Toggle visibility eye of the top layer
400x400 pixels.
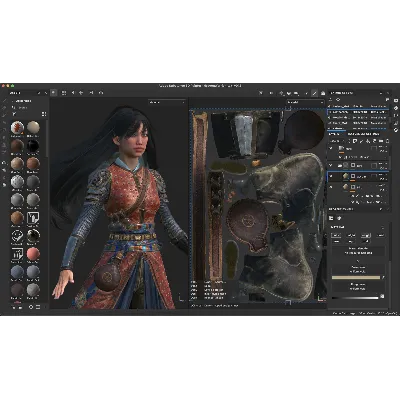[x=331, y=149]
